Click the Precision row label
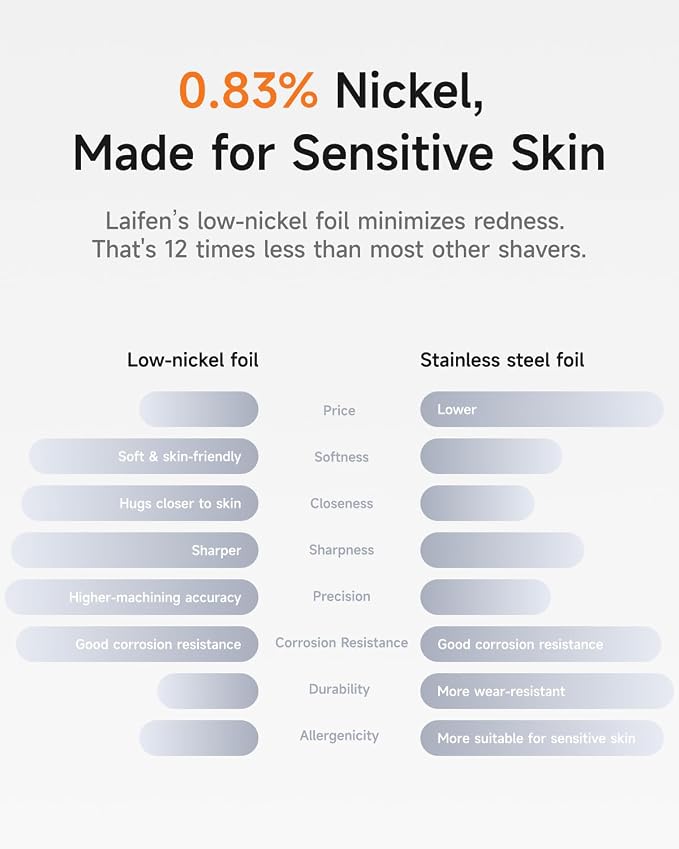The image size is (679, 849). coord(341,597)
